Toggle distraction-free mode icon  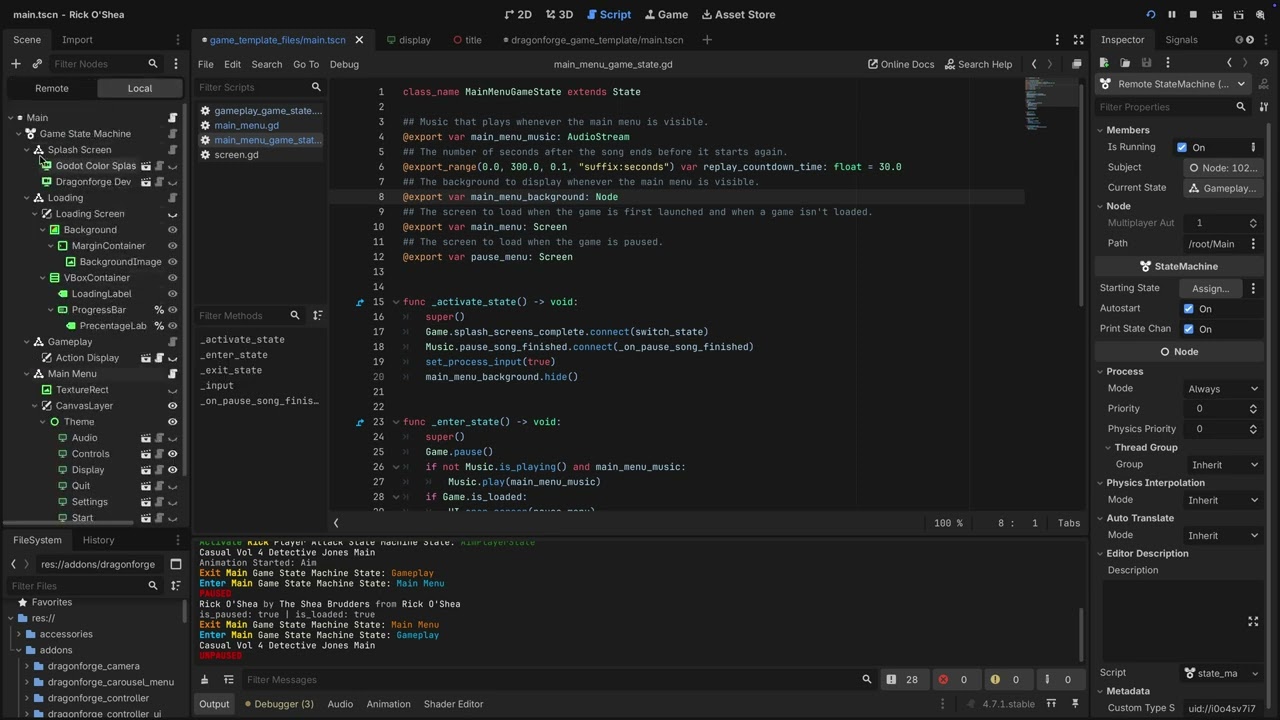1078,40
